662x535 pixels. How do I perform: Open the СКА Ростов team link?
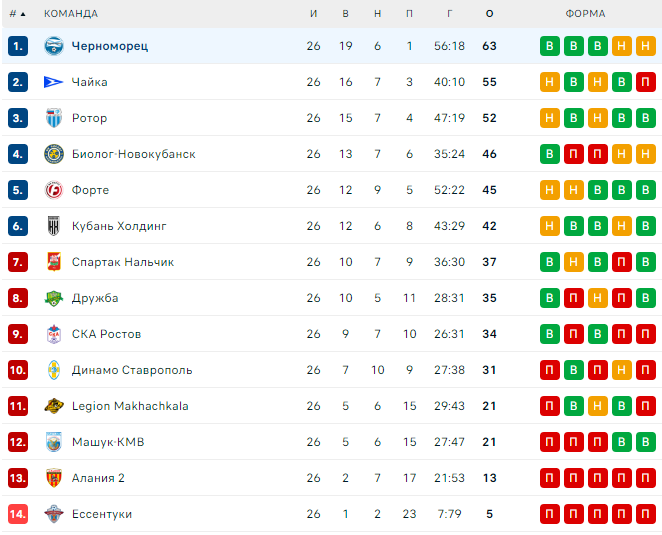(106, 334)
